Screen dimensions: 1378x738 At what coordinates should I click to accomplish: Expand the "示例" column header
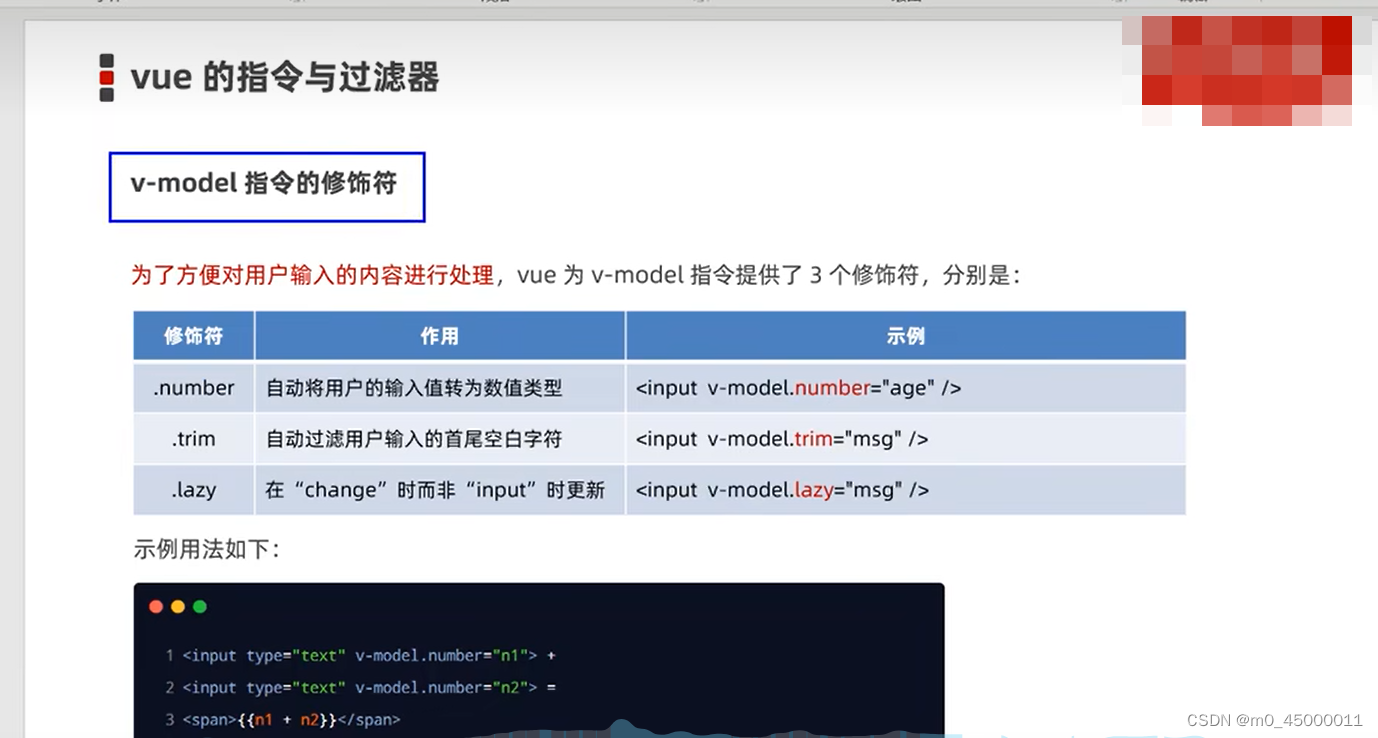904,336
